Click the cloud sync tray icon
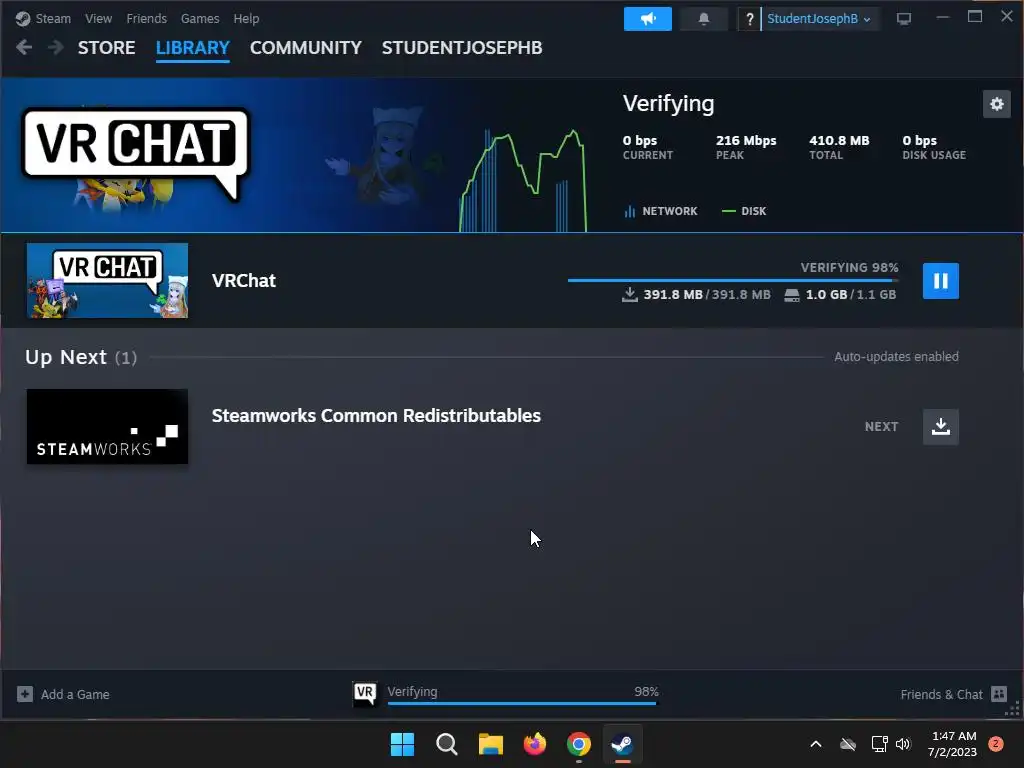The width and height of the screenshot is (1024, 768). pyautogui.click(x=848, y=744)
